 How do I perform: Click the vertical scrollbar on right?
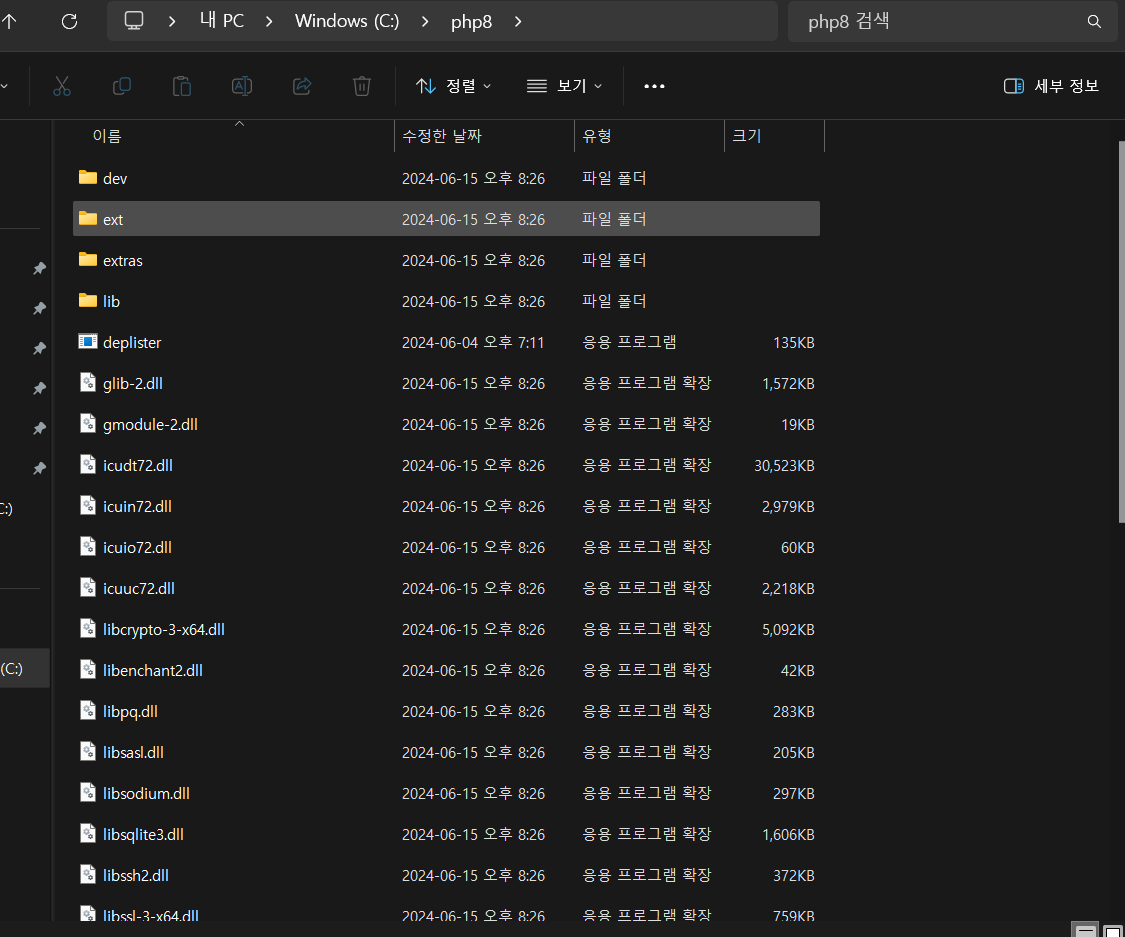tap(1121, 331)
